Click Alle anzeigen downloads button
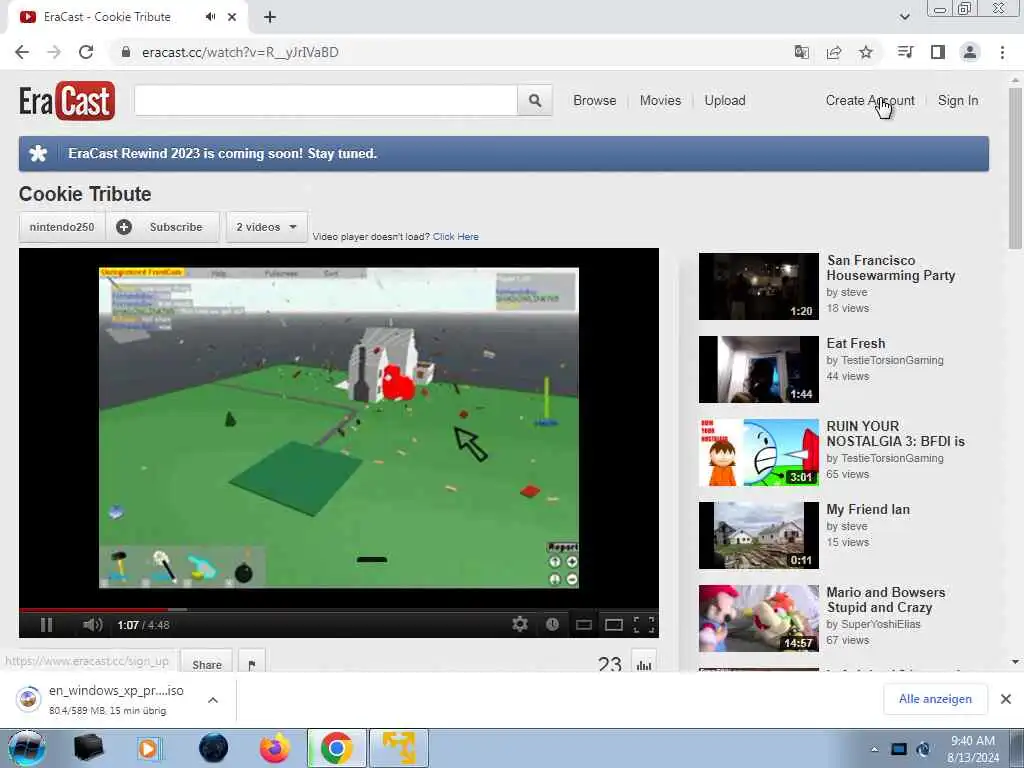The width and height of the screenshot is (1024, 768). pos(935,699)
